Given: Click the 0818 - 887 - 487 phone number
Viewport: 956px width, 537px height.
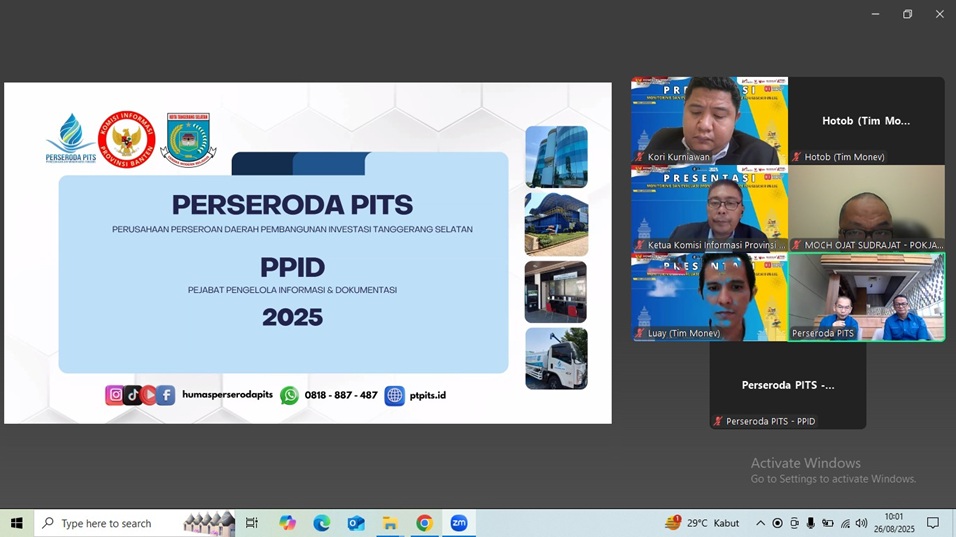Looking at the screenshot, I should point(341,395).
